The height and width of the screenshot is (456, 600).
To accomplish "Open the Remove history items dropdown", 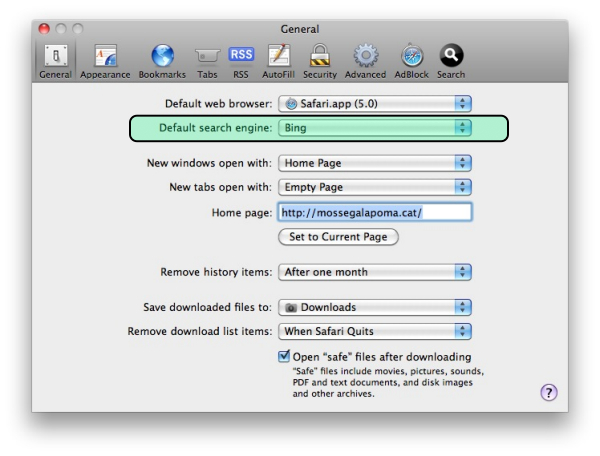I will [x=375, y=272].
